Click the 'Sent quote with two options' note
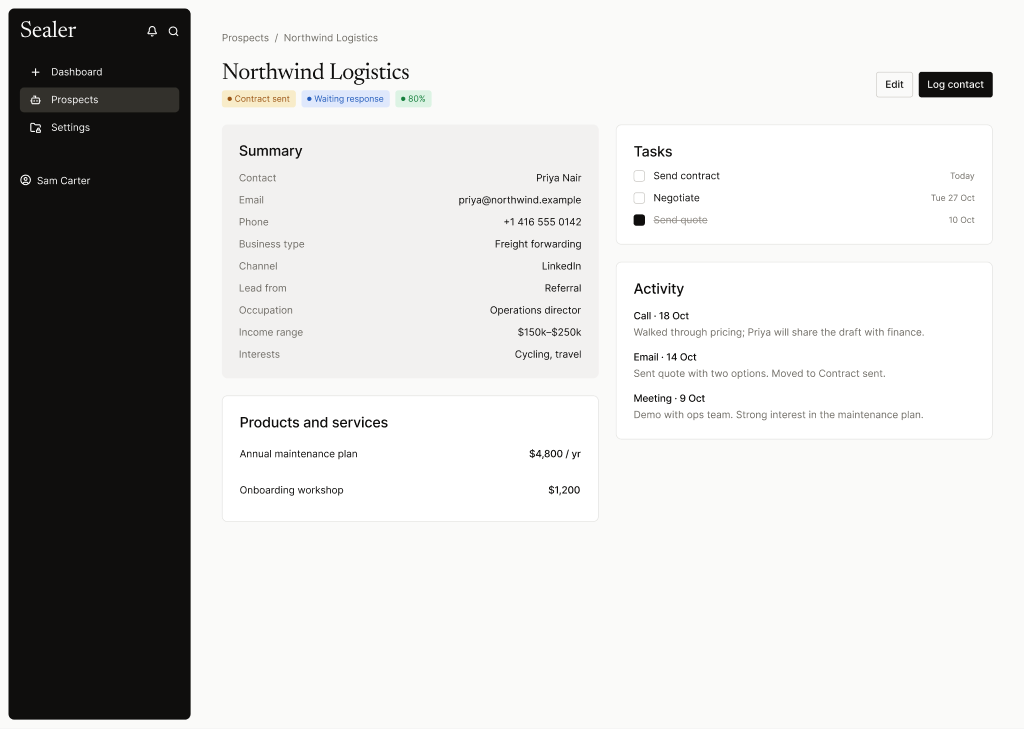The image size is (1024, 729). click(x=760, y=374)
